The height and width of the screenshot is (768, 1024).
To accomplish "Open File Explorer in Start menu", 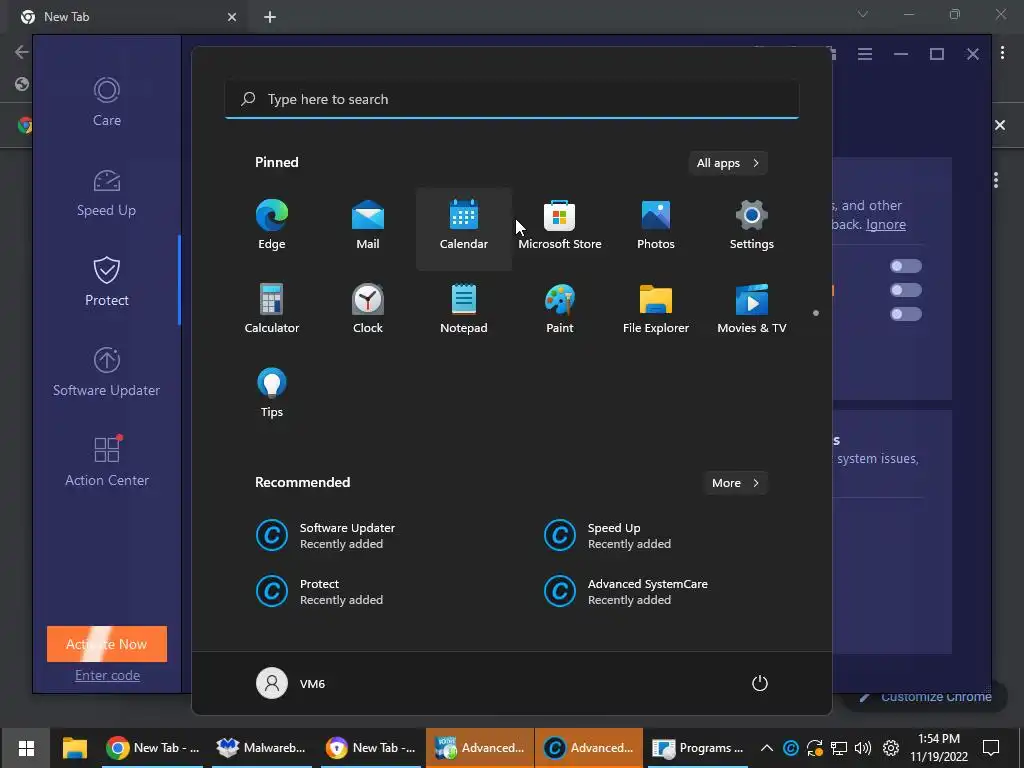I will [x=656, y=310].
